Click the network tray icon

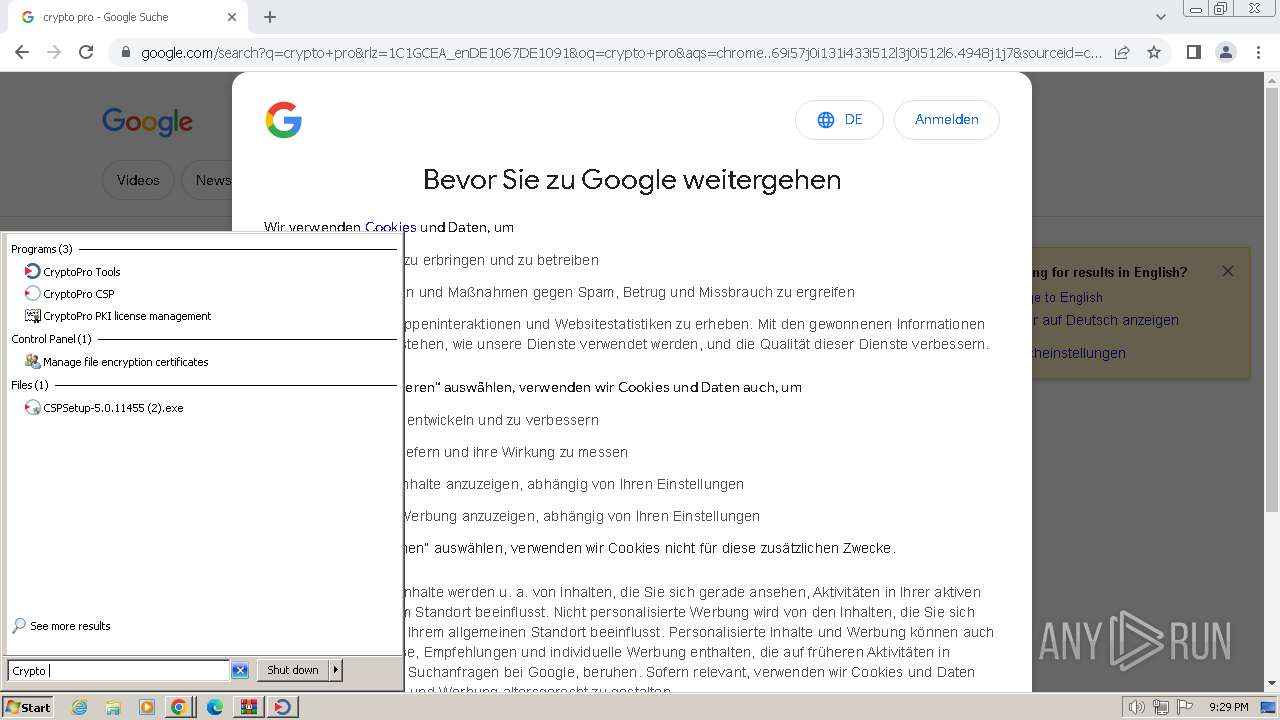tap(1160, 707)
